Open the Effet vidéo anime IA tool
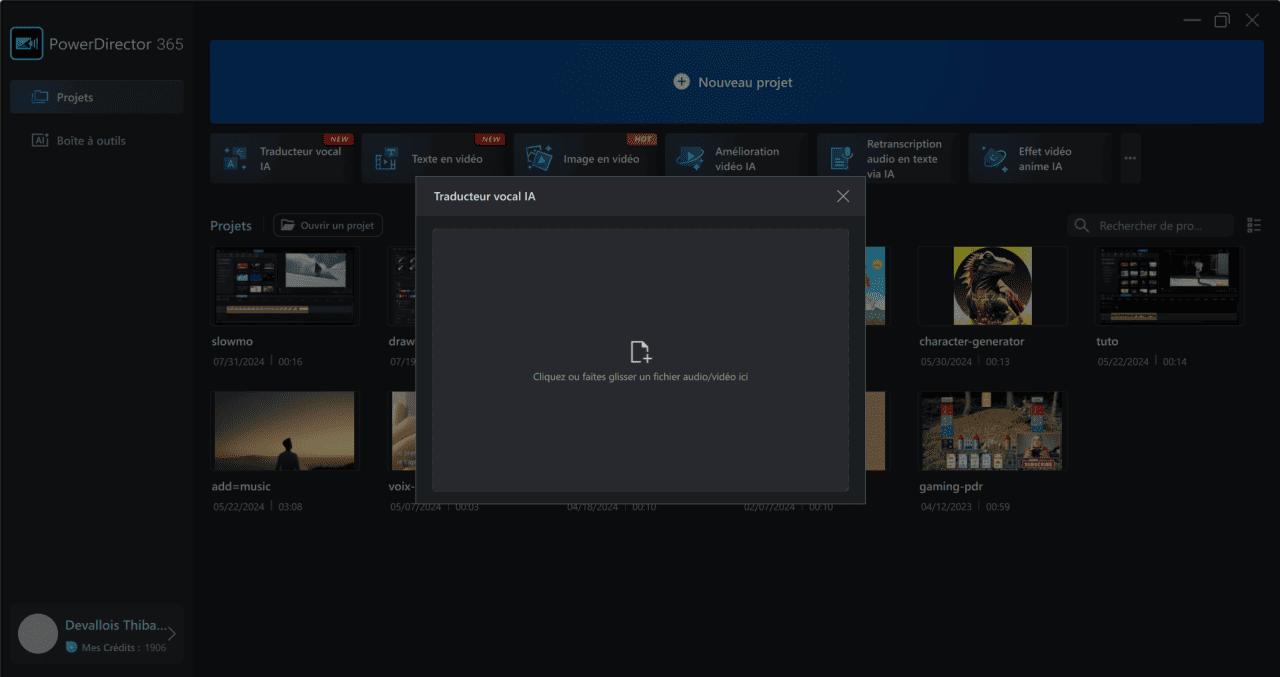1280x677 pixels. point(1041,159)
